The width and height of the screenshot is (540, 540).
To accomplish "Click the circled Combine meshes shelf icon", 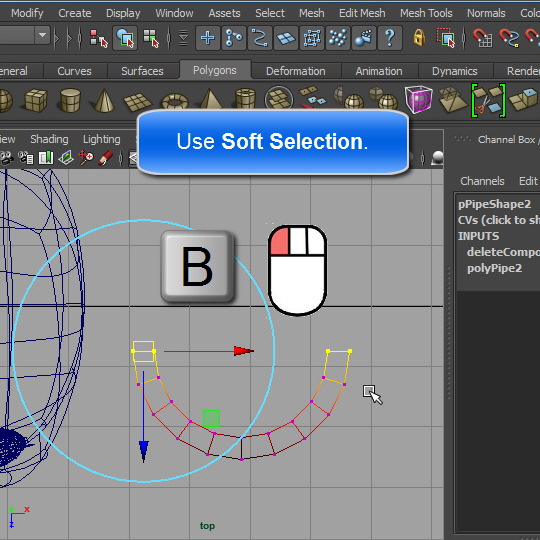I will tap(279, 98).
